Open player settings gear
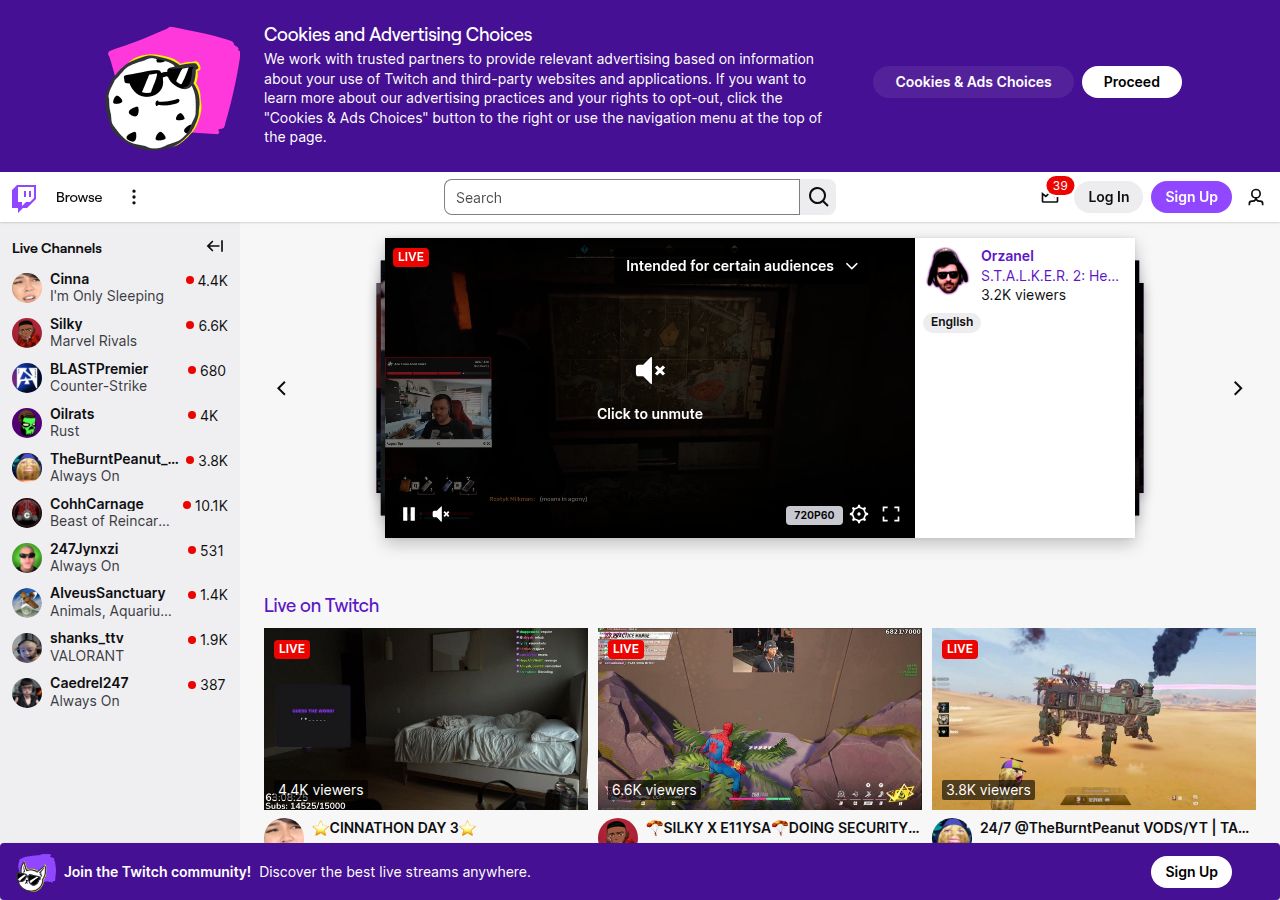1280x900 pixels. point(859,514)
